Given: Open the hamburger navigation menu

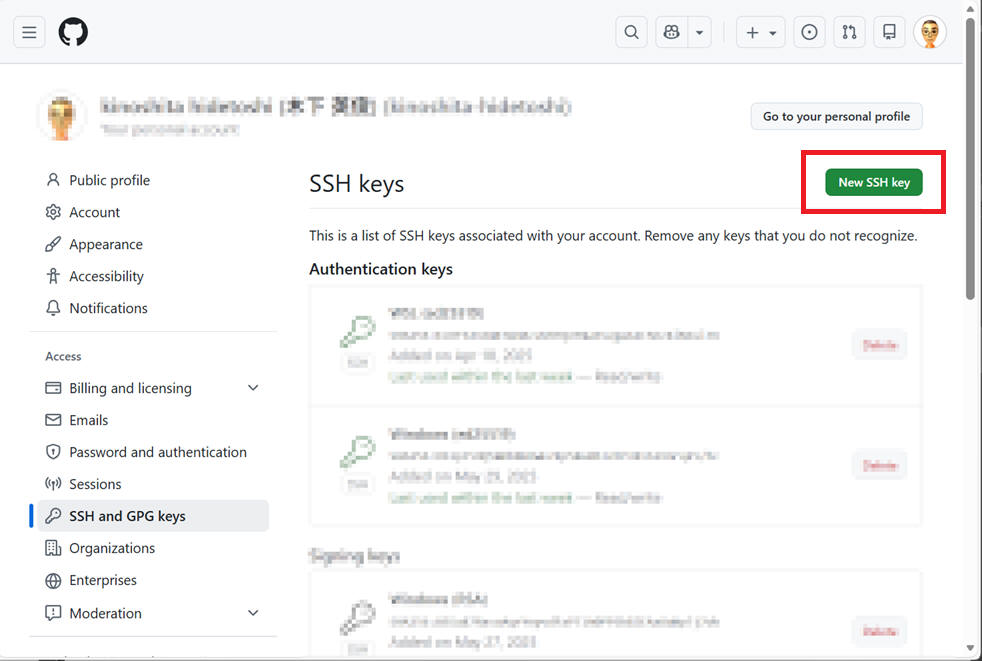Looking at the screenshot, I should pyautogui.click(x=29, y=32).
